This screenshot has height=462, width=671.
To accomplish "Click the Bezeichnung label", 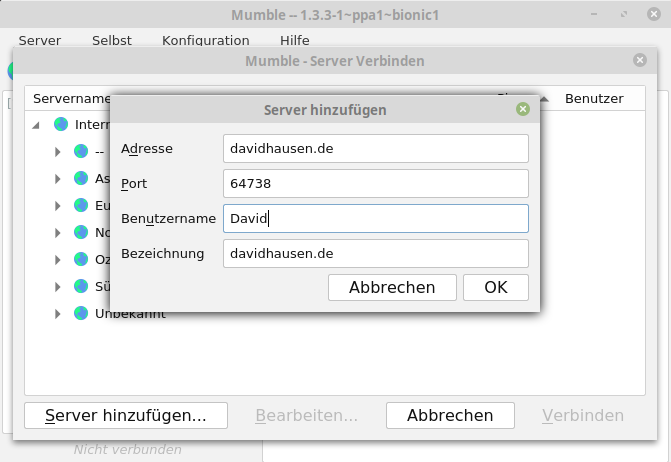I will pos(163,254).
